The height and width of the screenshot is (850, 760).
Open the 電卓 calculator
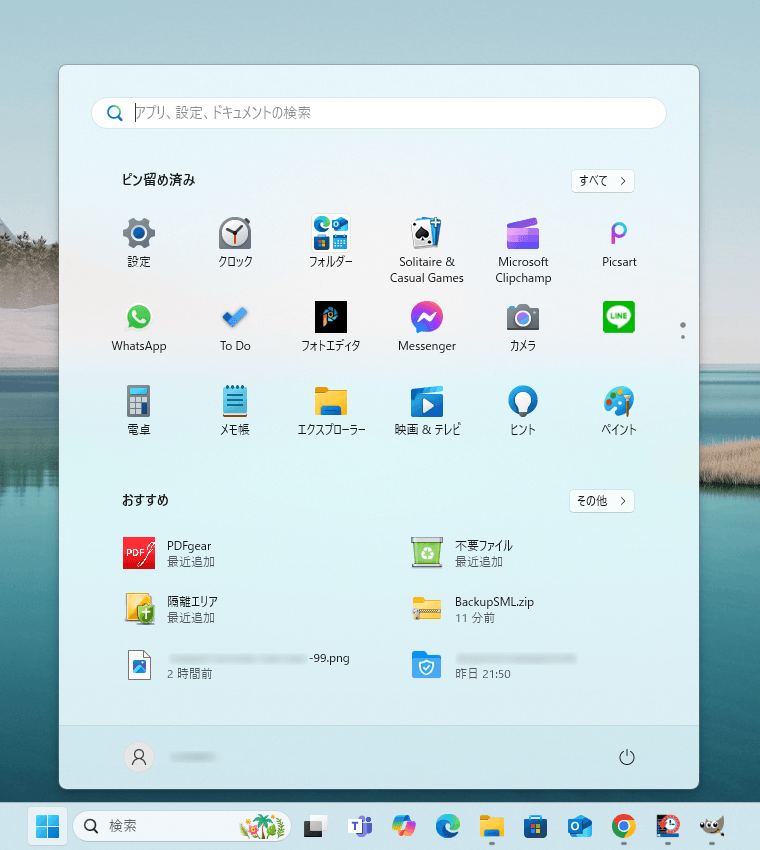(139, 410)
